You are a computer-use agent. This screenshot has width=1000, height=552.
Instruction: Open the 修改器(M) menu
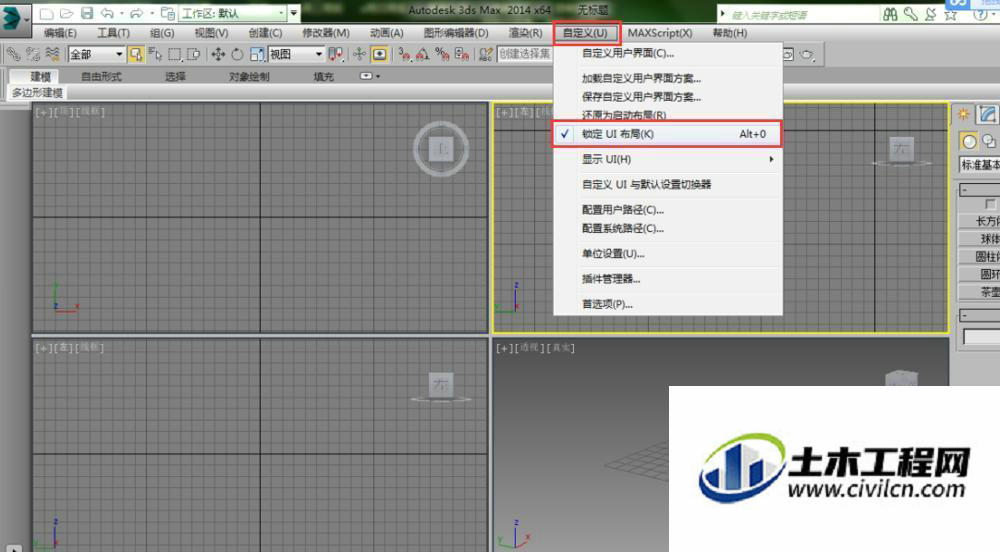tap(326, 33)
